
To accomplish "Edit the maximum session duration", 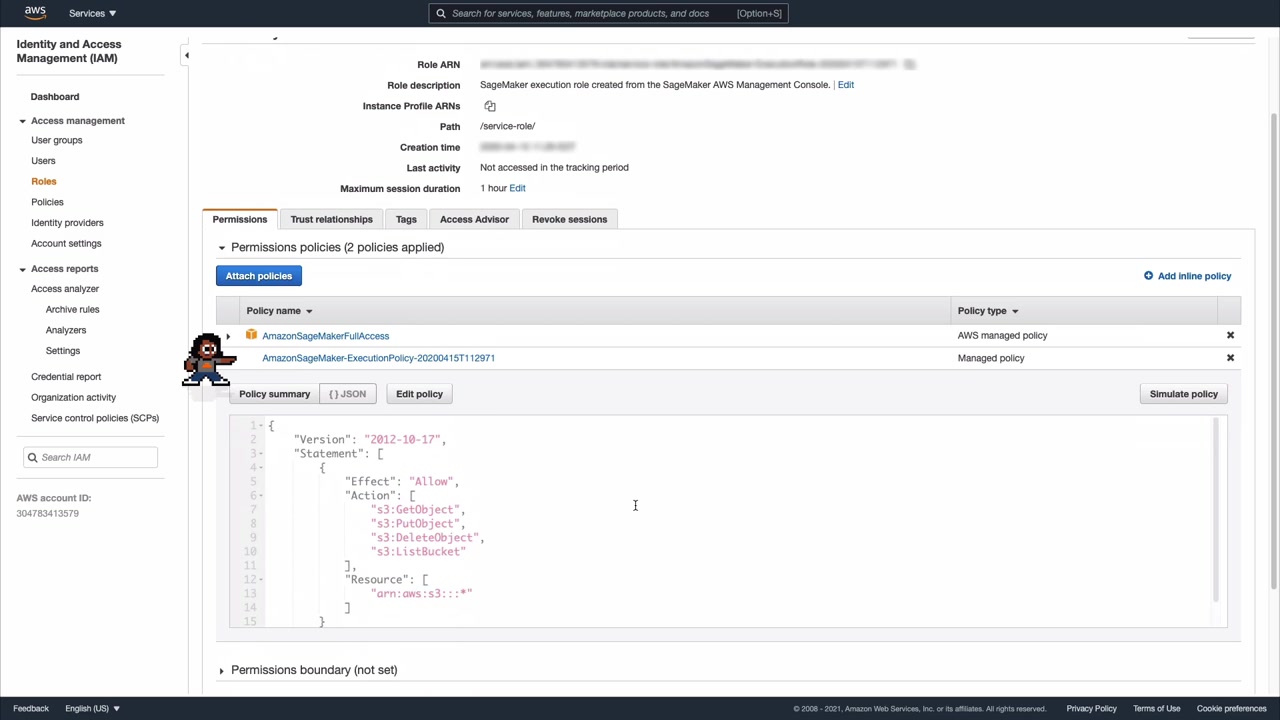I will pyautogui.click(x=517, y=188).
